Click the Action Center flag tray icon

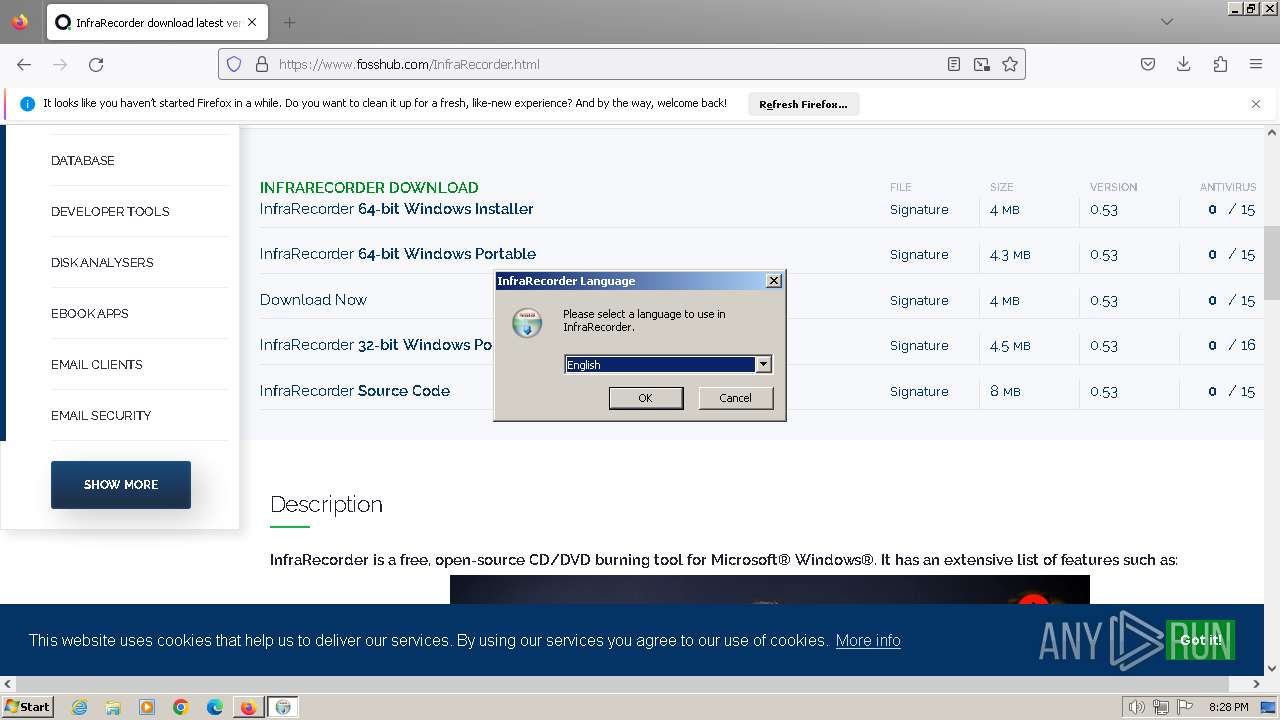1185,707
